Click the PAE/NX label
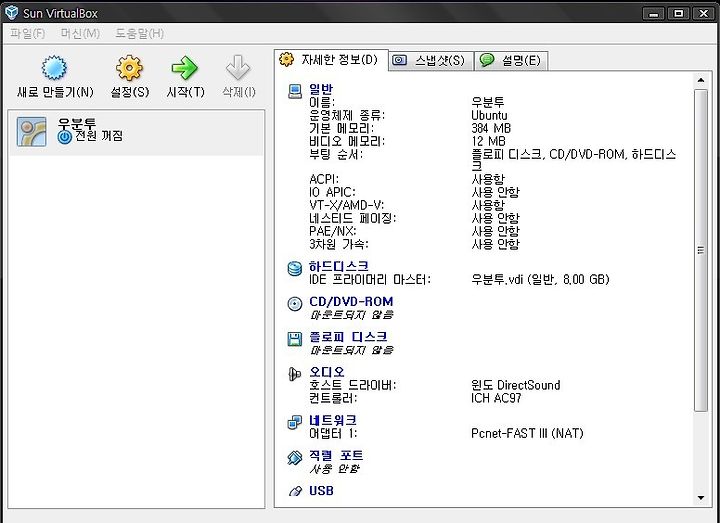This screenshot has height=523, width=720. [x=332, y=231]
